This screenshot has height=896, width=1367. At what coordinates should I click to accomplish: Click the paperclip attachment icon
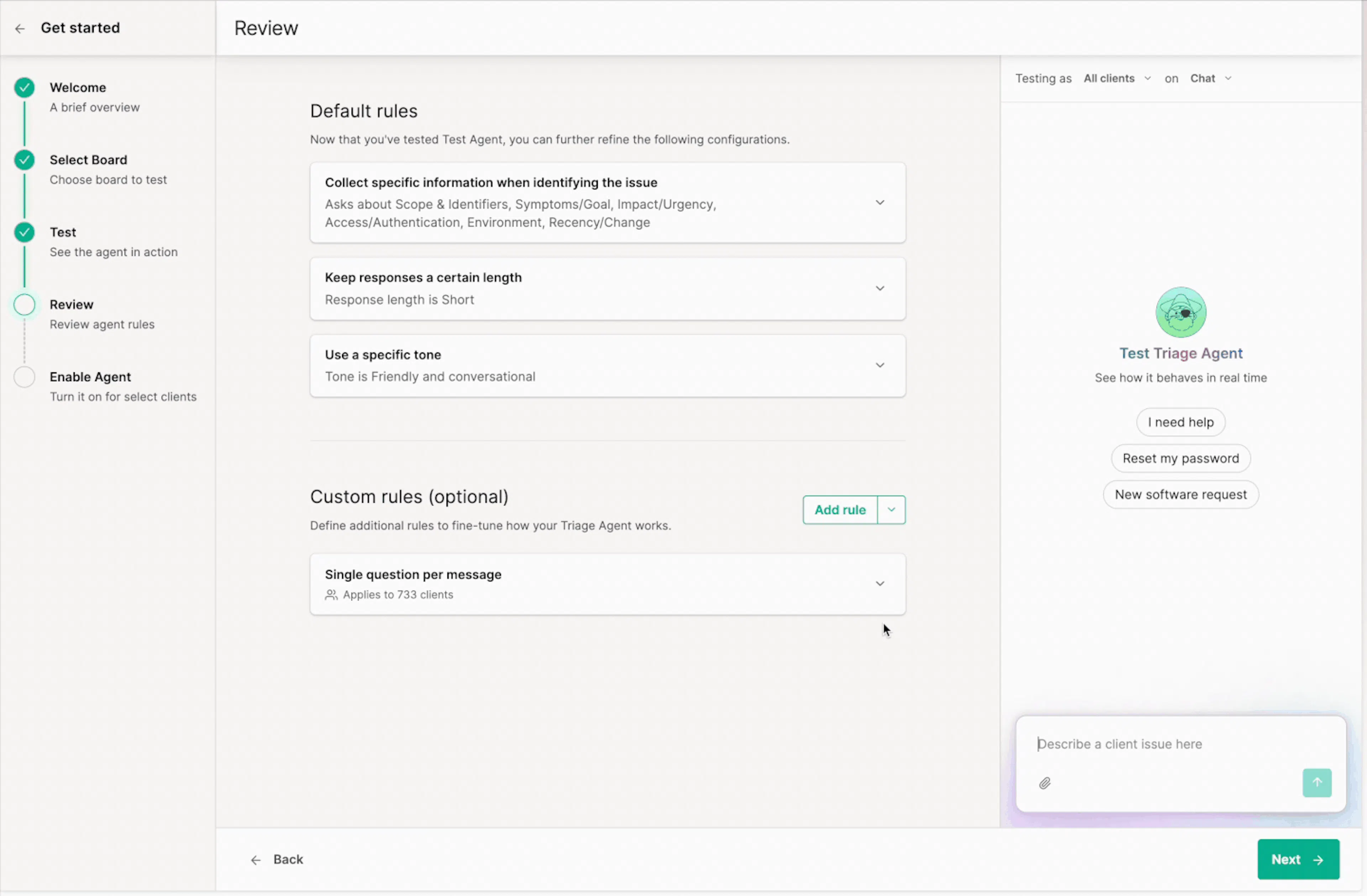click(1045, 783)
